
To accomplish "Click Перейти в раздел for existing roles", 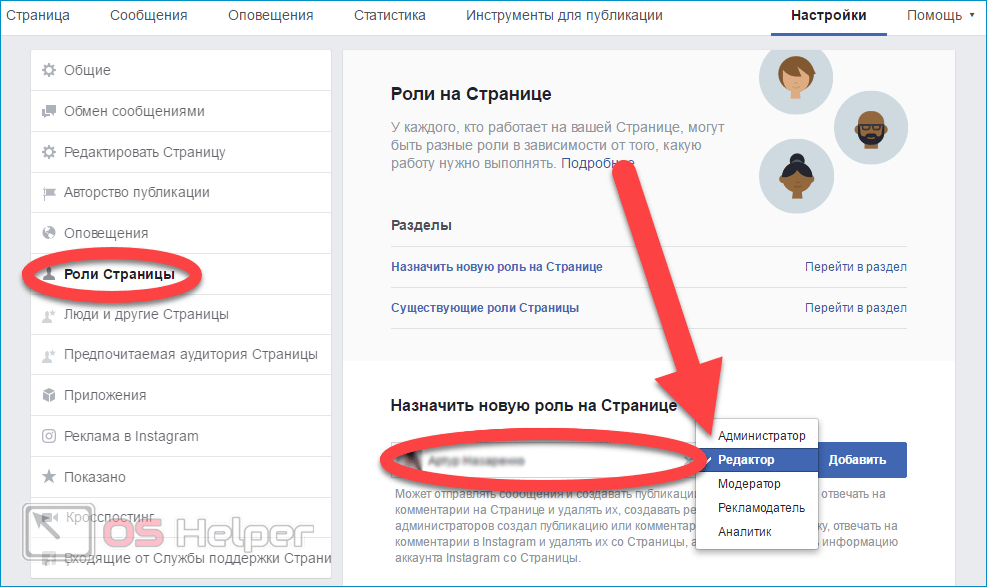I will pos(855,308).
